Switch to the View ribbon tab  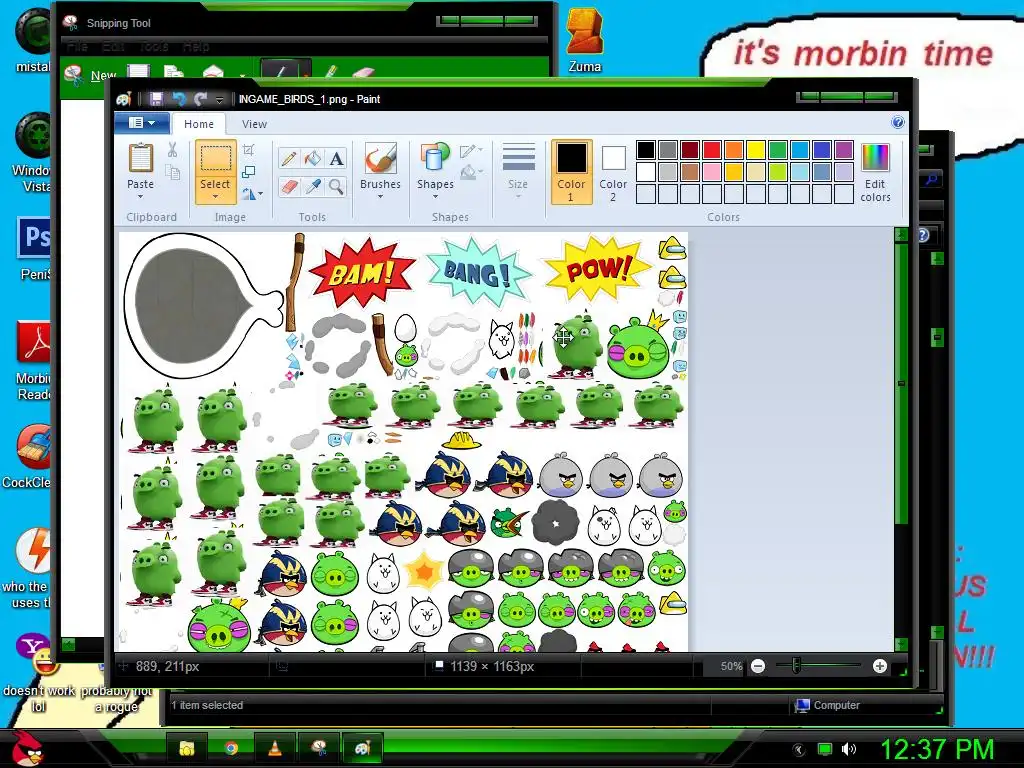point(254,124)
